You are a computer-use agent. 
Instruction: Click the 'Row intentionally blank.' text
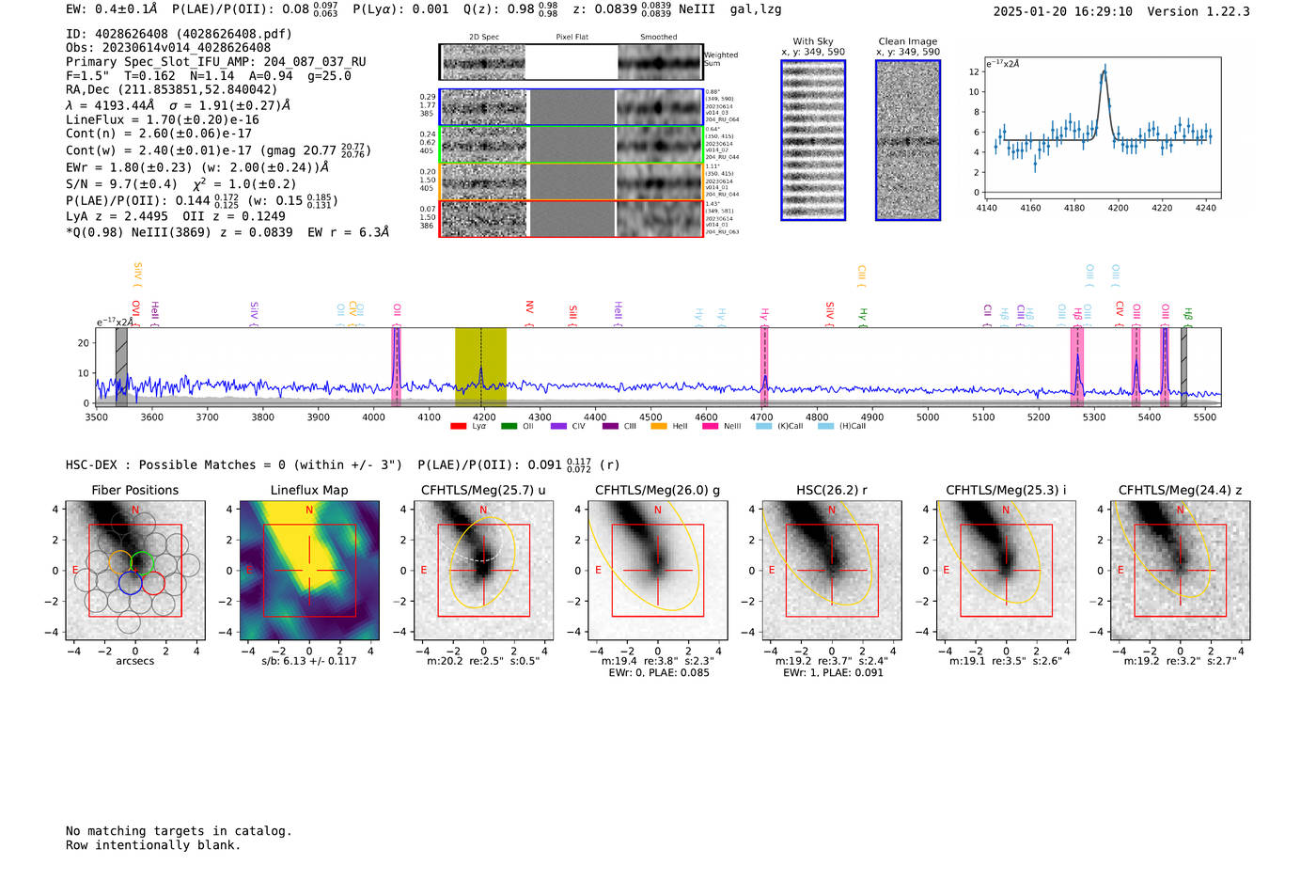153,845
